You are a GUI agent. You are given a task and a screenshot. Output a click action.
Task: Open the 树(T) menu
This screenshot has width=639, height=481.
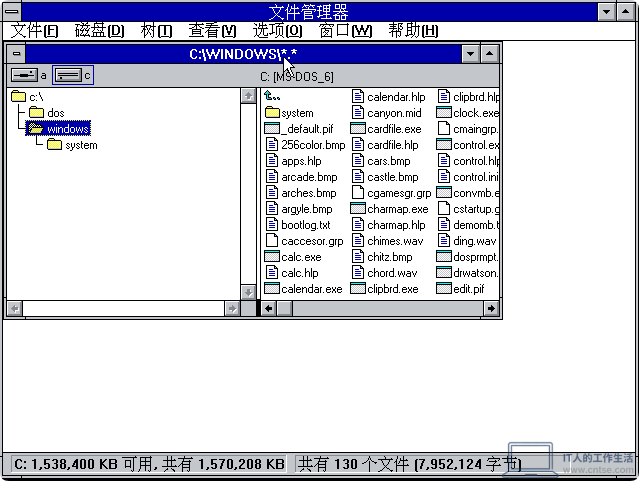[x=156, y=31]
